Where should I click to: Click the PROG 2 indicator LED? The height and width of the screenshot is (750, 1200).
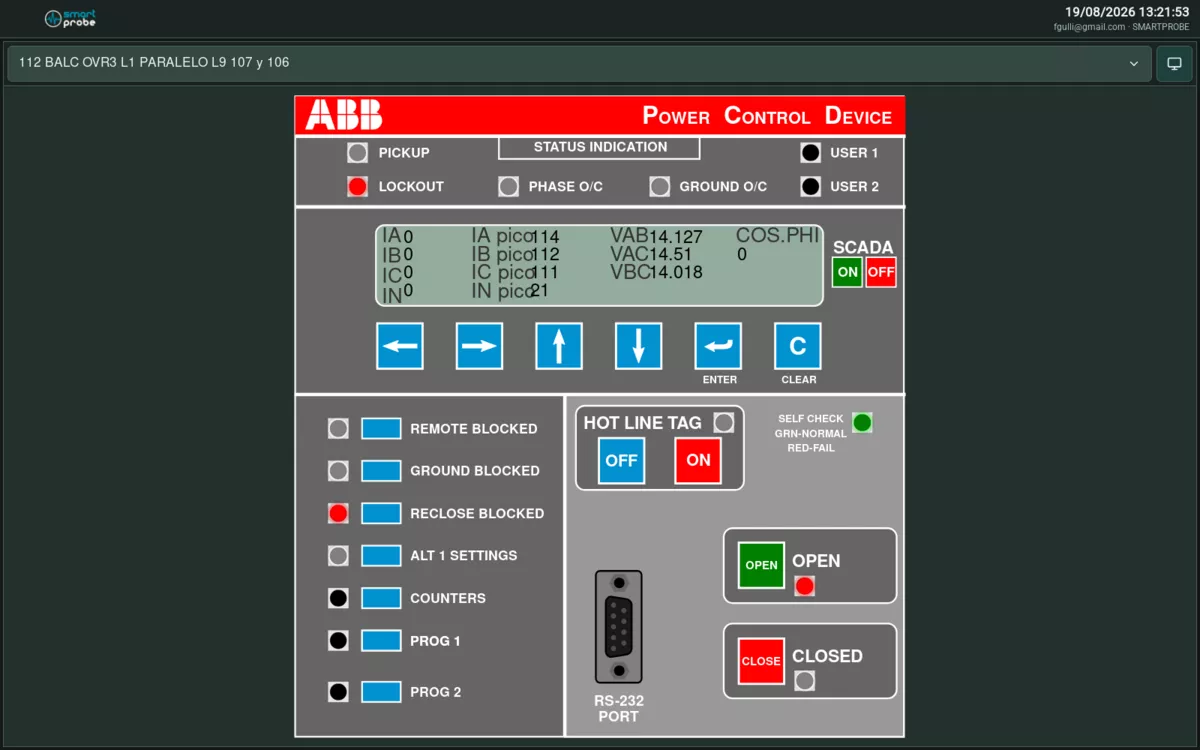(338, 691)
